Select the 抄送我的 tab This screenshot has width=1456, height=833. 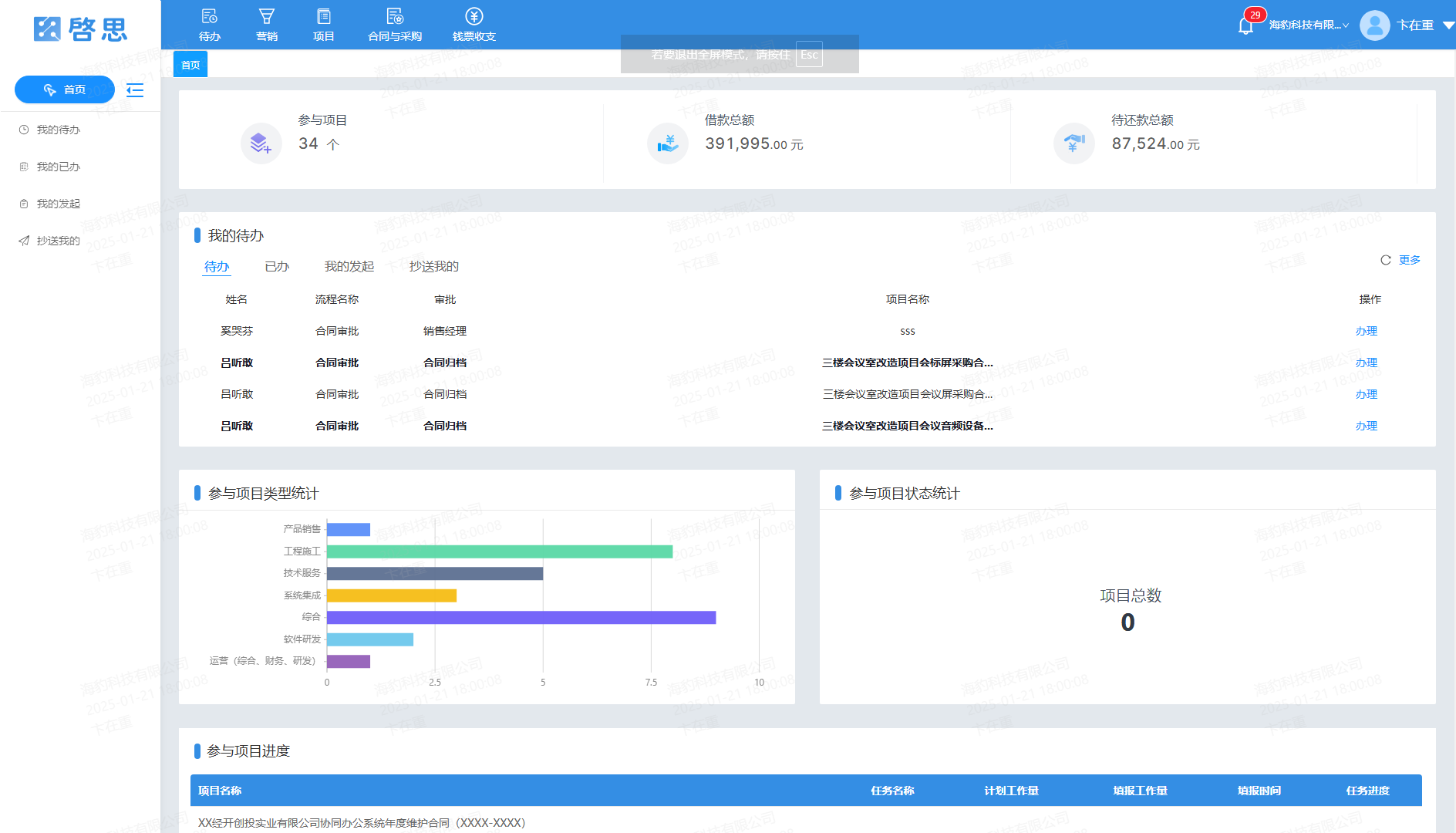coord(433,266)
